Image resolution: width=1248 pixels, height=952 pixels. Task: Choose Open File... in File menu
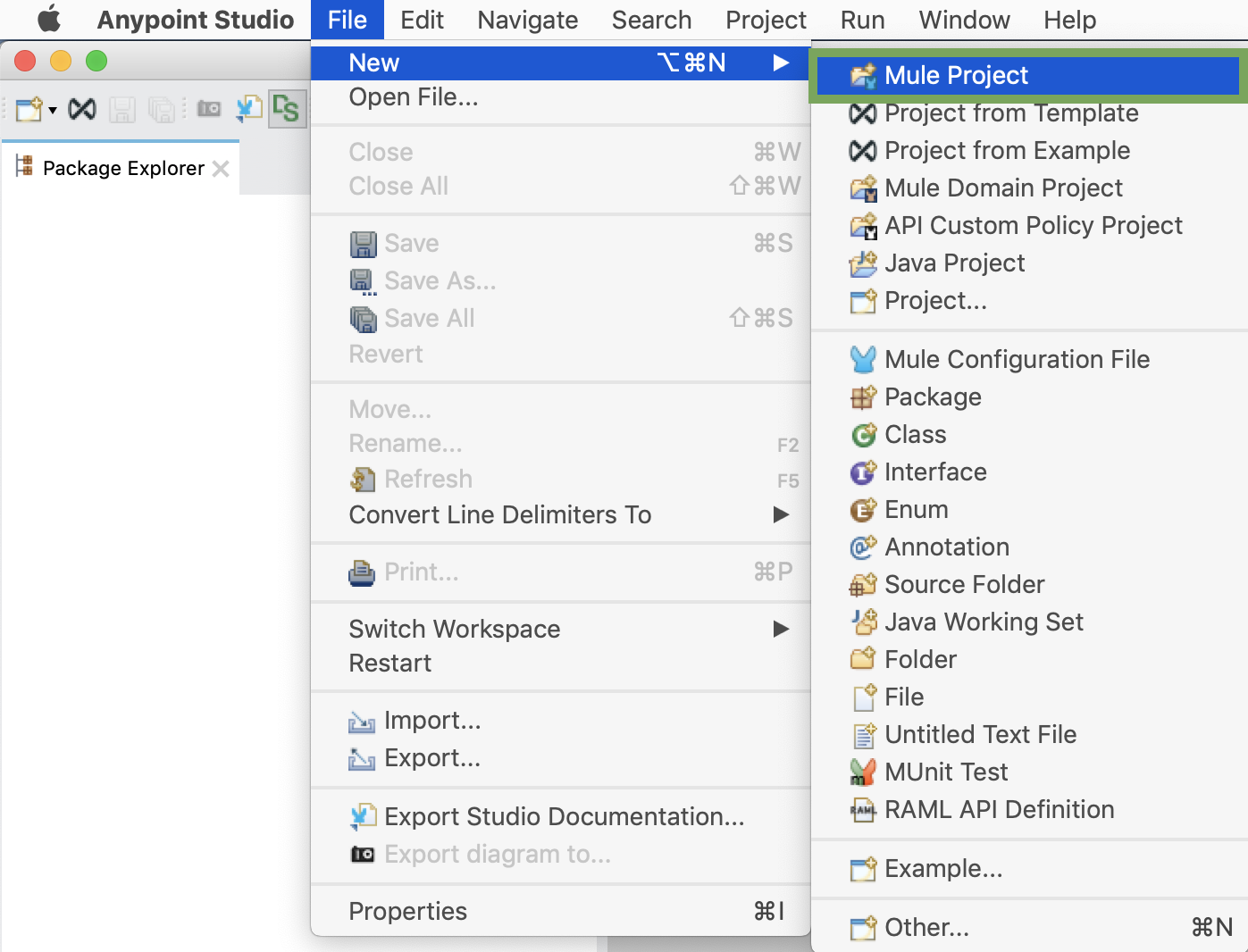(560, 96)
